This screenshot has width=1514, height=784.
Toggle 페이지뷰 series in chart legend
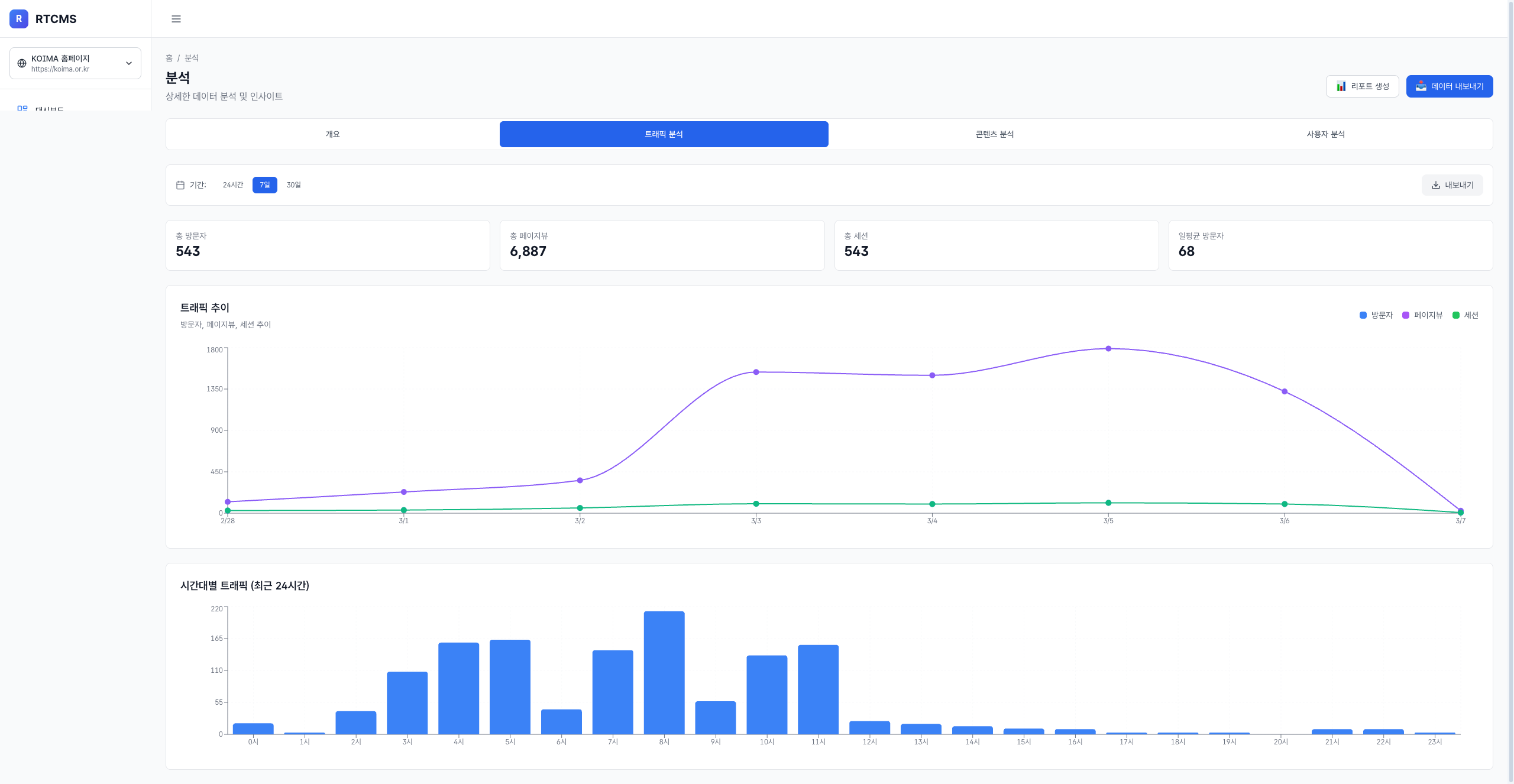tap(1428, 315)
